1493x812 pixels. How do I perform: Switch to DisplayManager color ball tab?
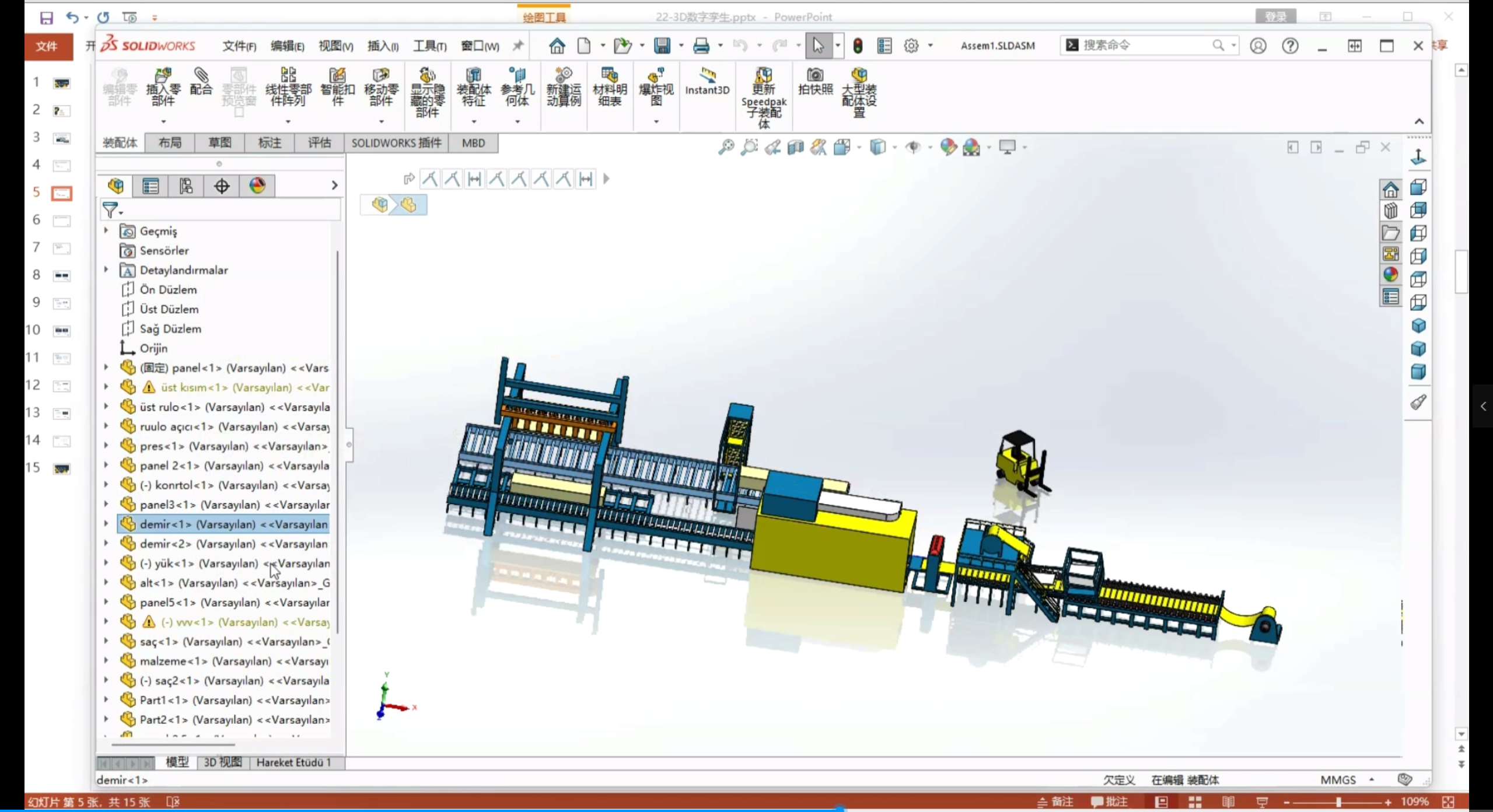[257, 186]
